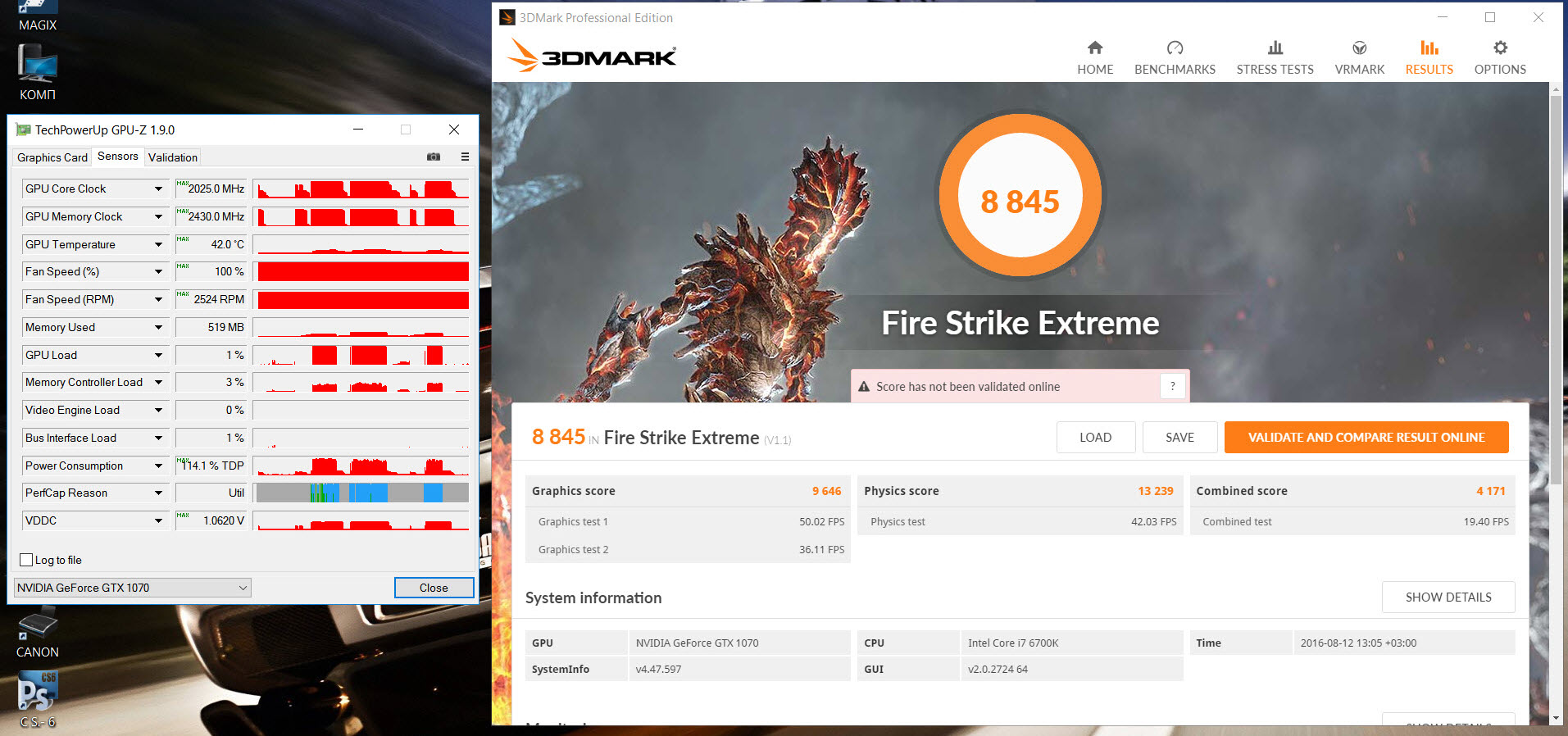Open the КОМП desktop computer icon
Screen dimensions: 1568x736
point(38,72)
